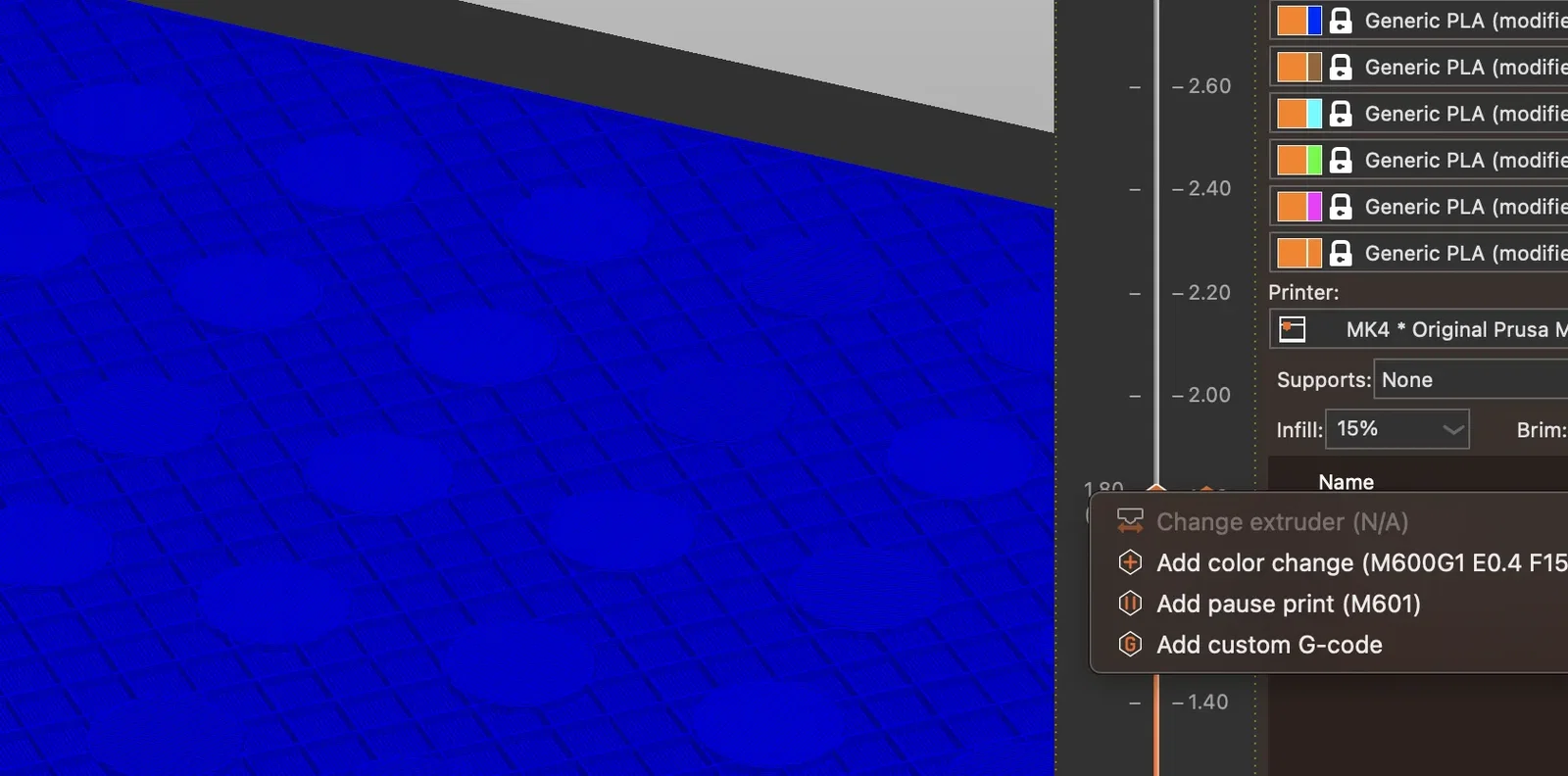Click layer slider track at 2.20 mark
Screen dimensions: 1568x776
1156,293
